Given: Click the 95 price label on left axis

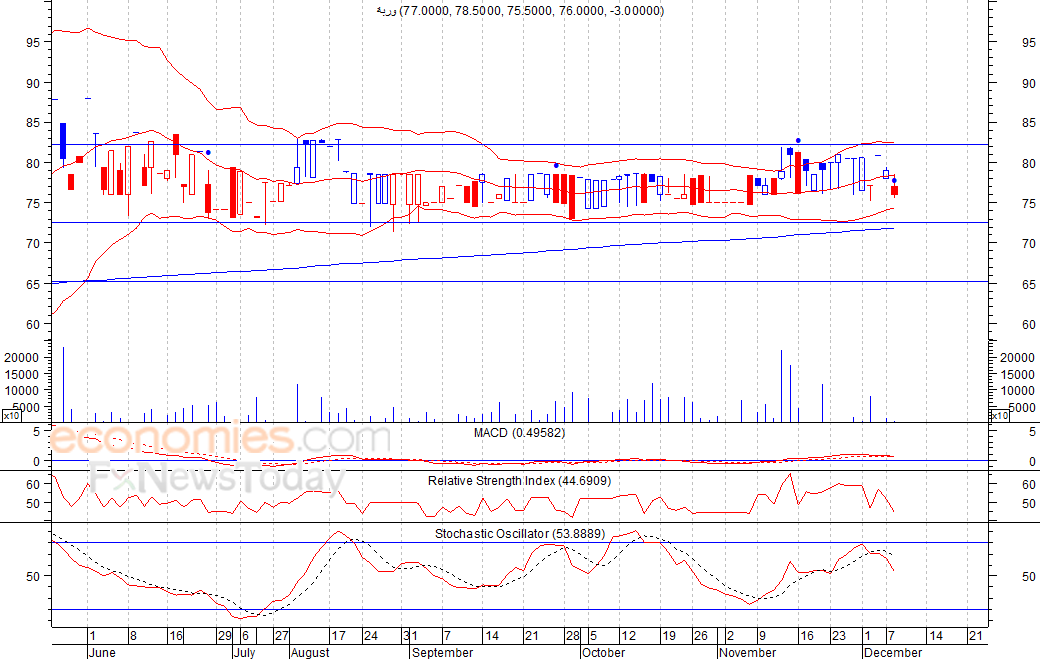Looking at the screenshot, I should tap(33, 42).
